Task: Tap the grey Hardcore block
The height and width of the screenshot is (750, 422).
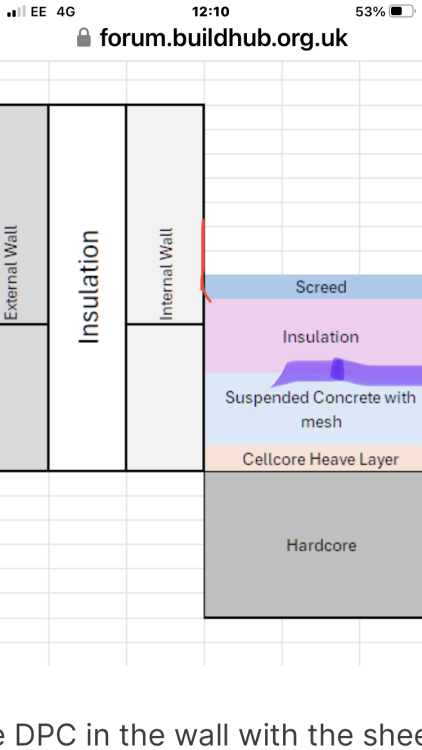Action: click(x=313, y=544)
